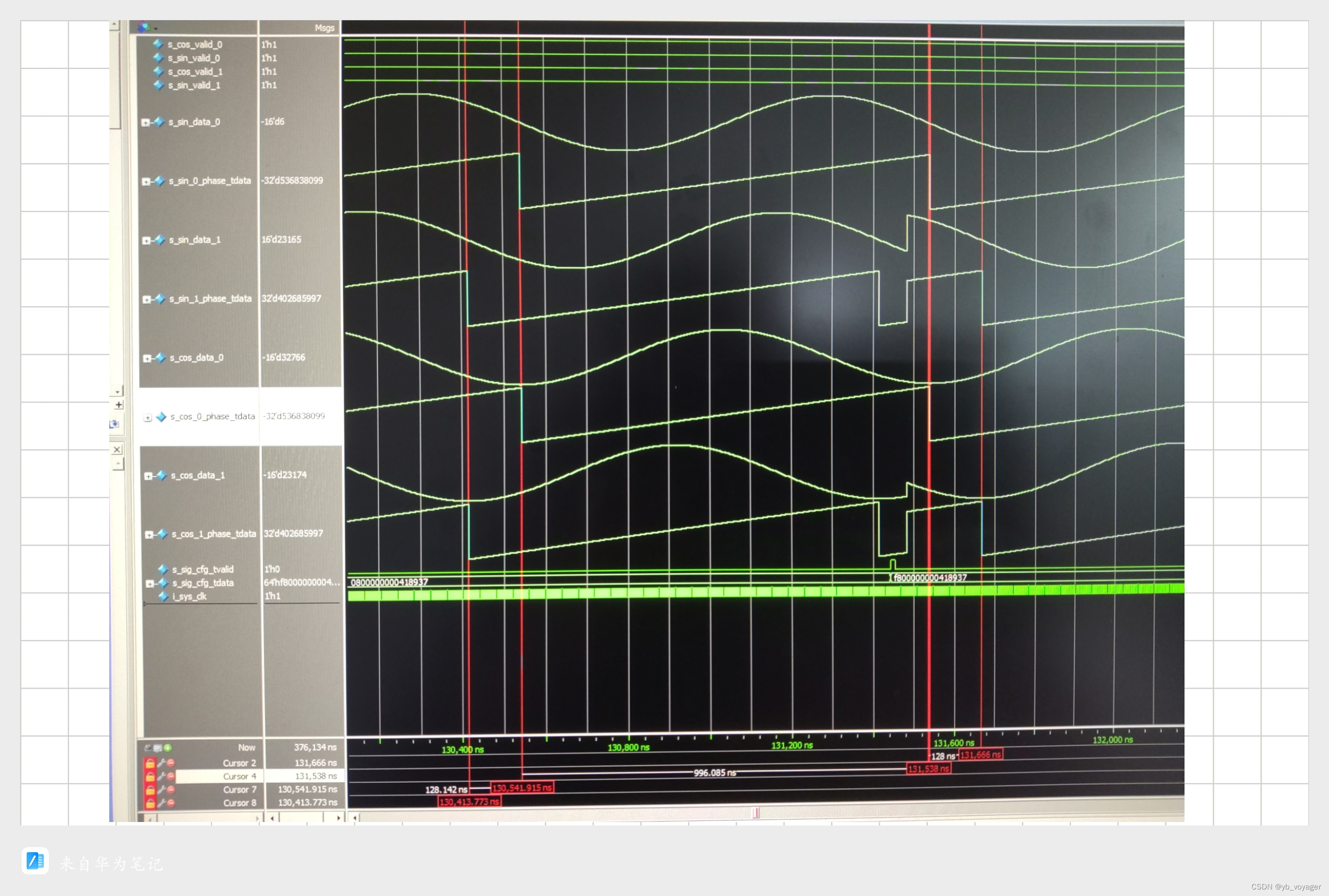Image resolution: width=1329 pixels, height=896 pixels.
Task: Select value -16'd6 of s_sin_data_0
Action: coord(272,122)
